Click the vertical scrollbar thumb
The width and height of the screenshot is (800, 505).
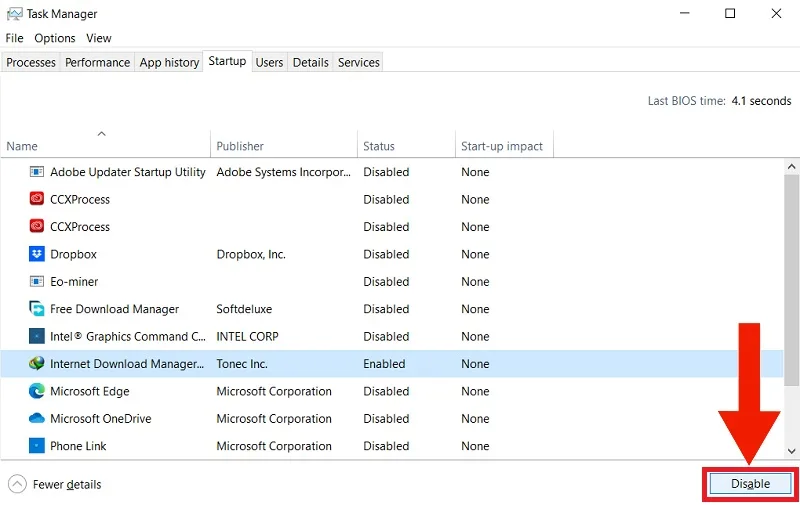point(791,281)
